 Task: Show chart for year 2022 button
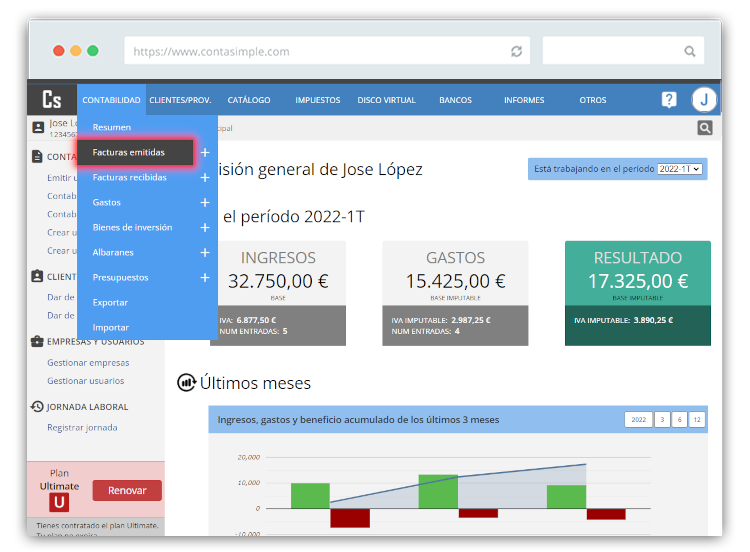[x=638, y=420]
